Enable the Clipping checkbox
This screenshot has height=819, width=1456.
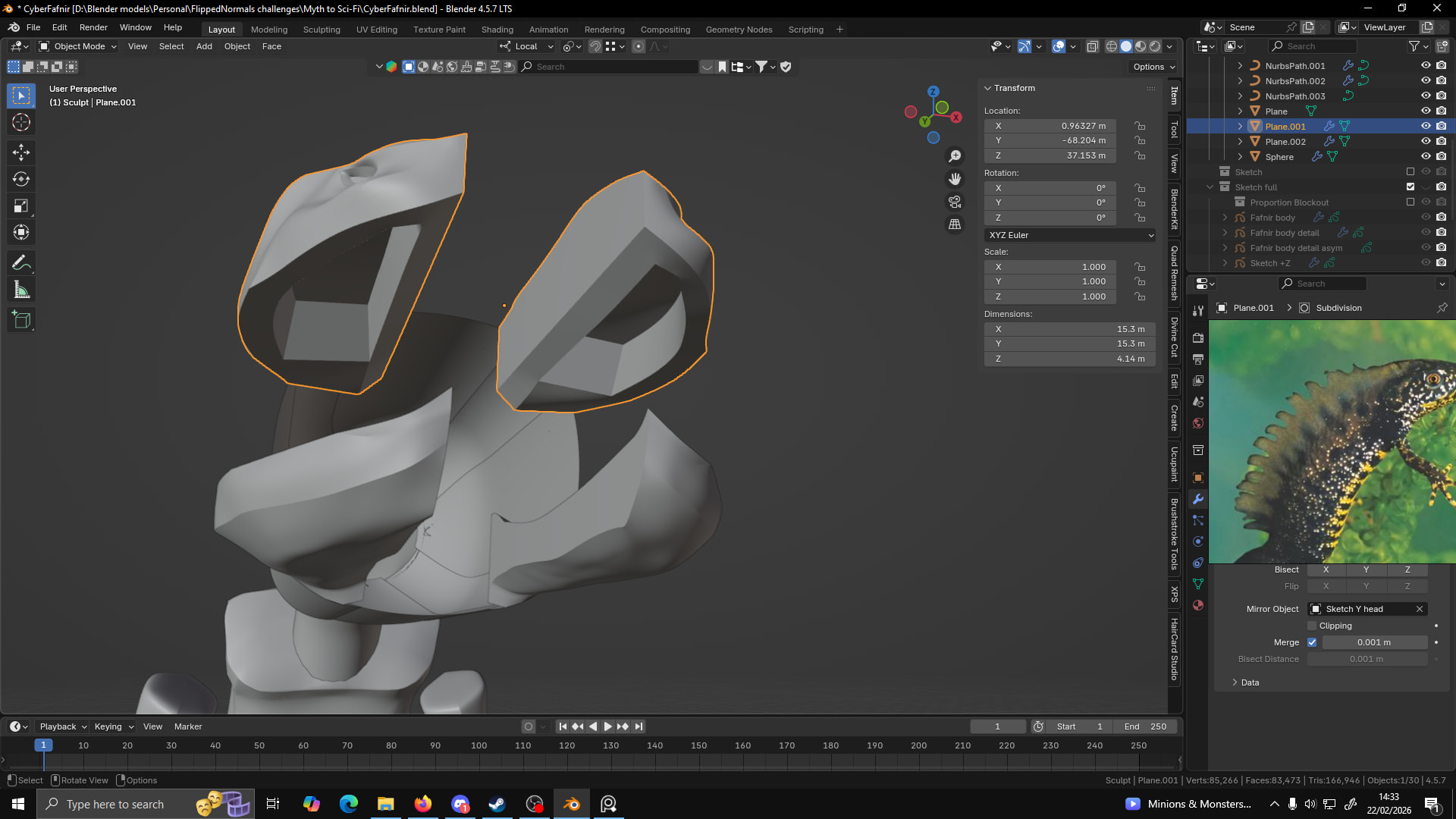1312,626
